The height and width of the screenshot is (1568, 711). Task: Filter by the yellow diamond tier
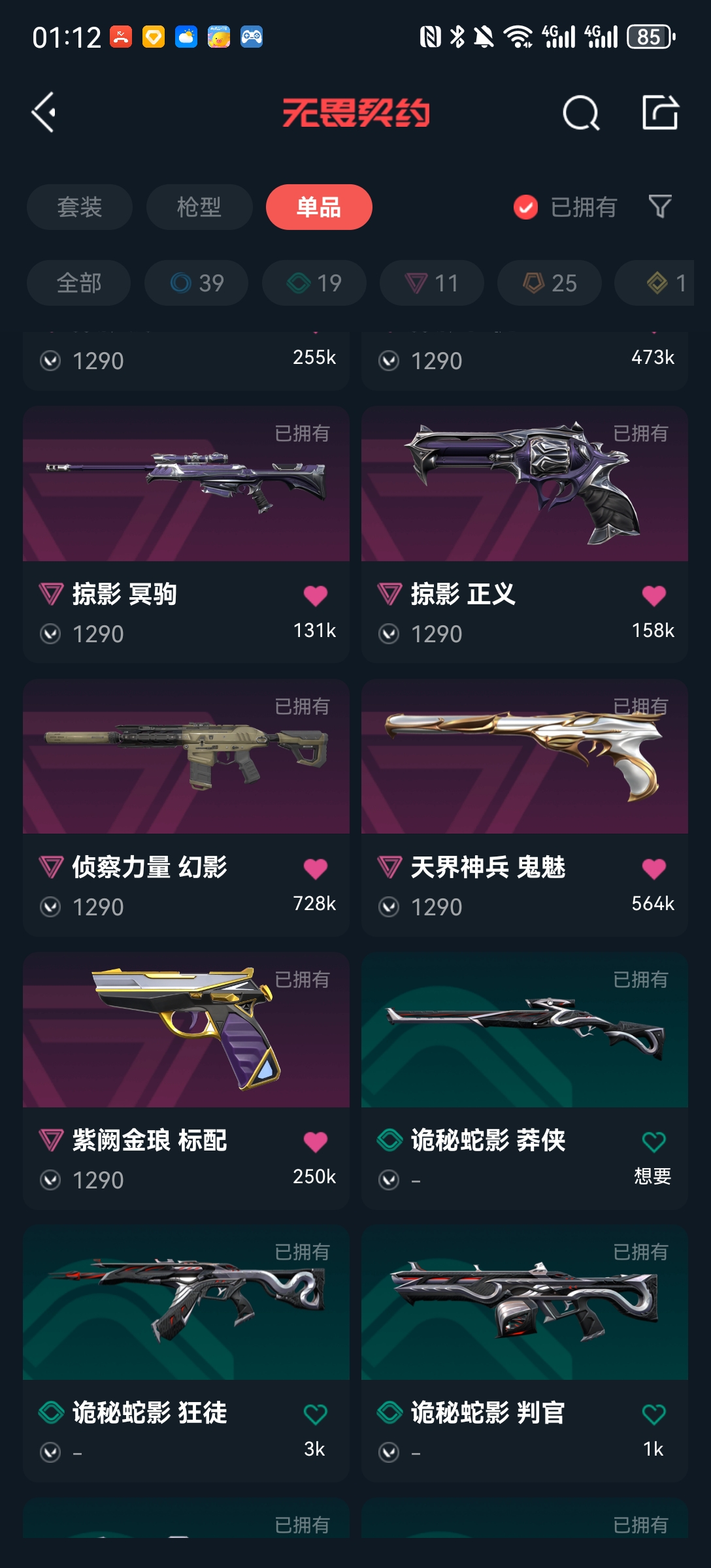point(655,283)
